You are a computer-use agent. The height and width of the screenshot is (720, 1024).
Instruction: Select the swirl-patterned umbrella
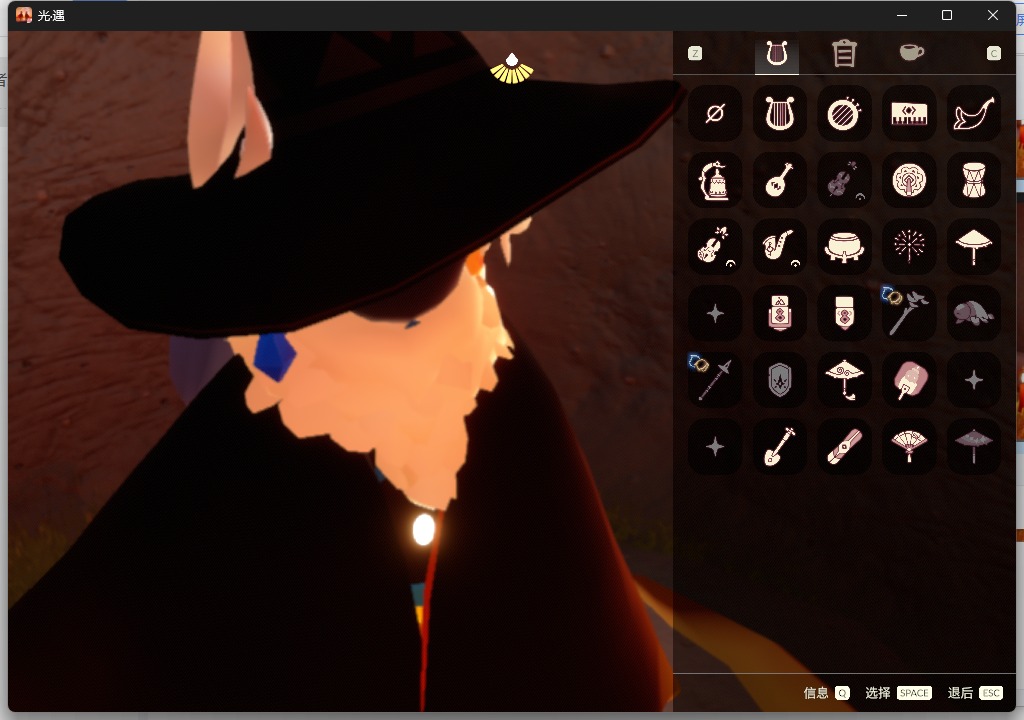point(844,380)
